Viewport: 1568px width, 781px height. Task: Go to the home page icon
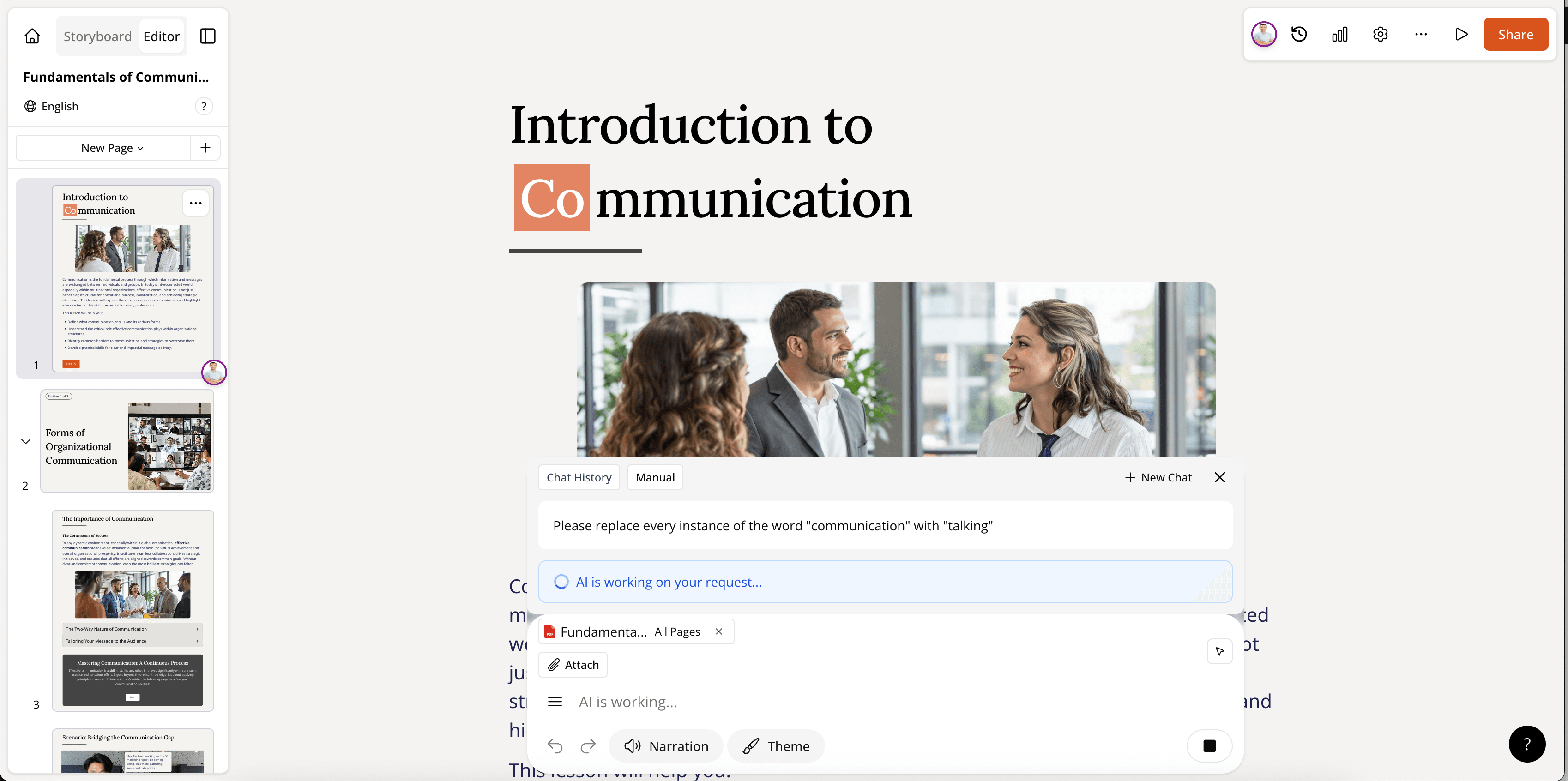[x=32, y=36]
